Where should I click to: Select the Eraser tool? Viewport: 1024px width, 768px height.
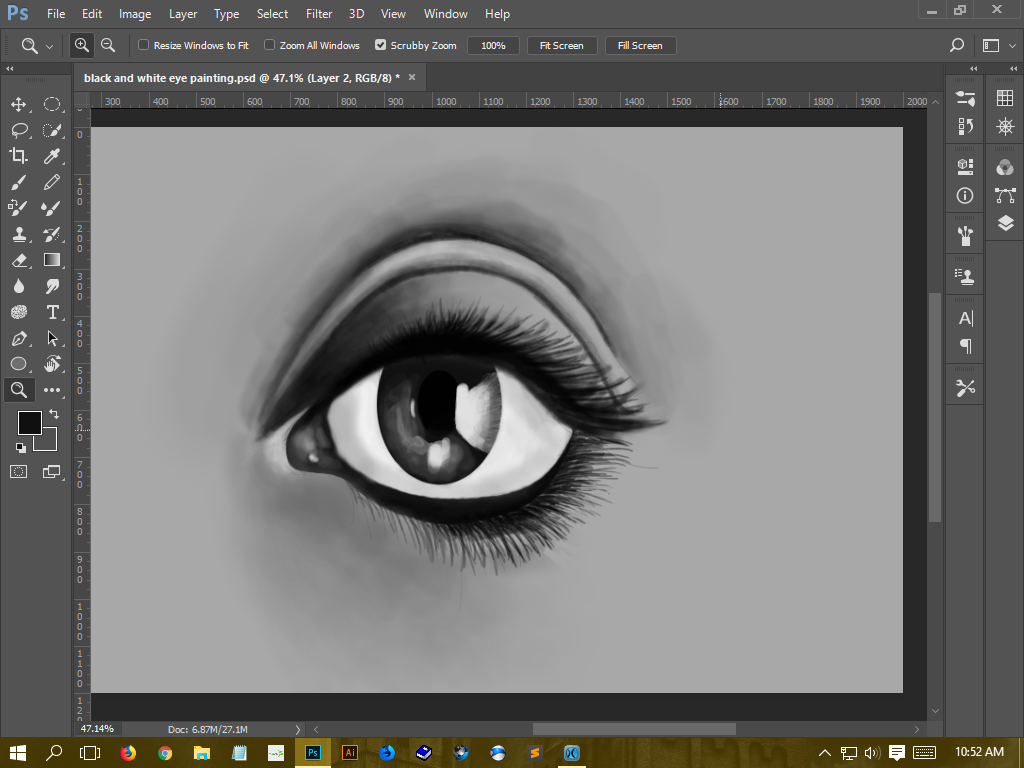(x=19, y=260)
